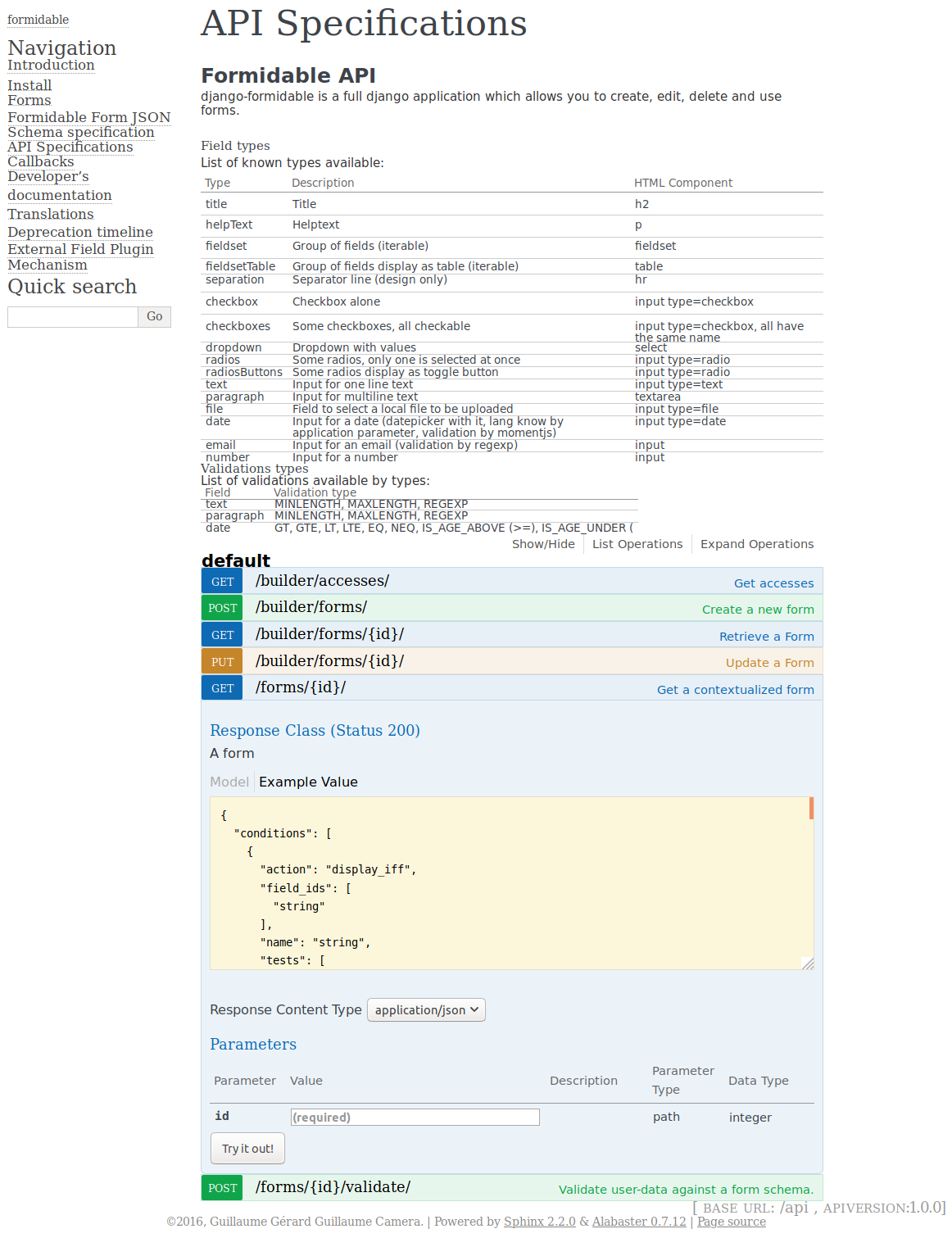Expand the POST /builder/forms/ path

coord(311,607)
